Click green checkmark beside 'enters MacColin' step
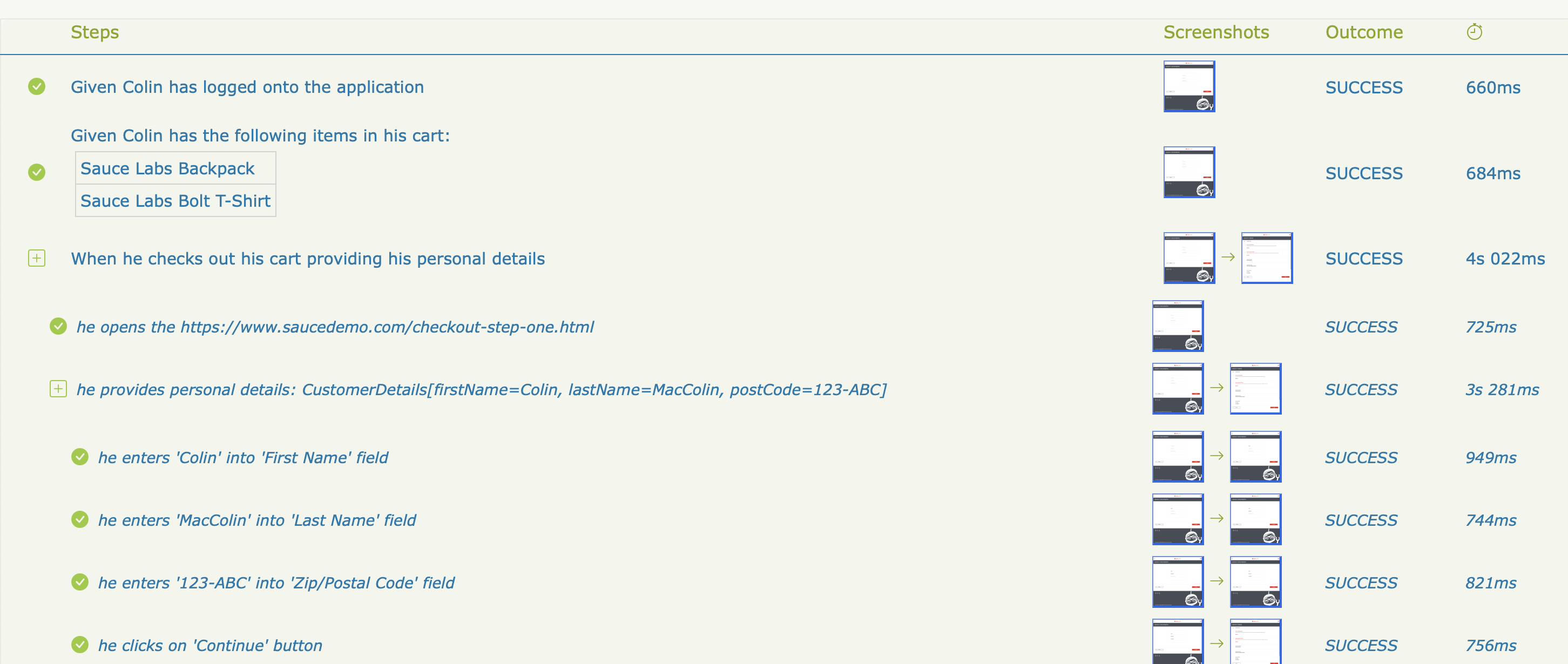The image size is (1568, 664). 80,519
